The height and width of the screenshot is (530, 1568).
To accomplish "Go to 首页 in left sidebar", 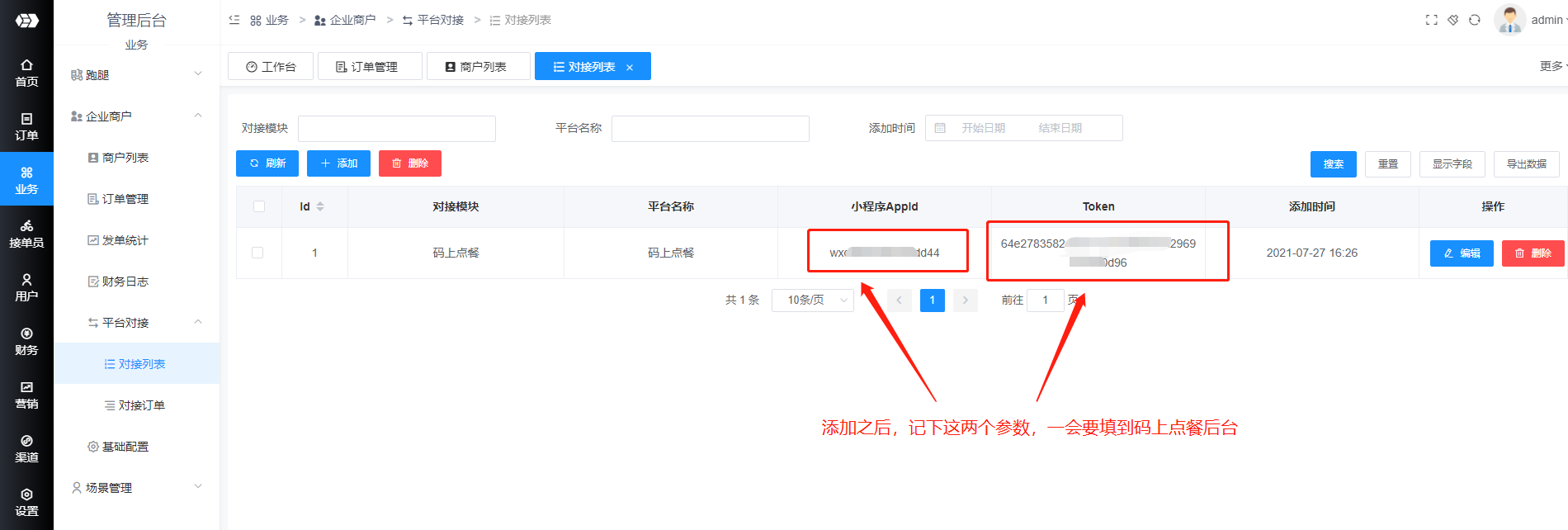I will pyautogui.click(x=26, y=73).
